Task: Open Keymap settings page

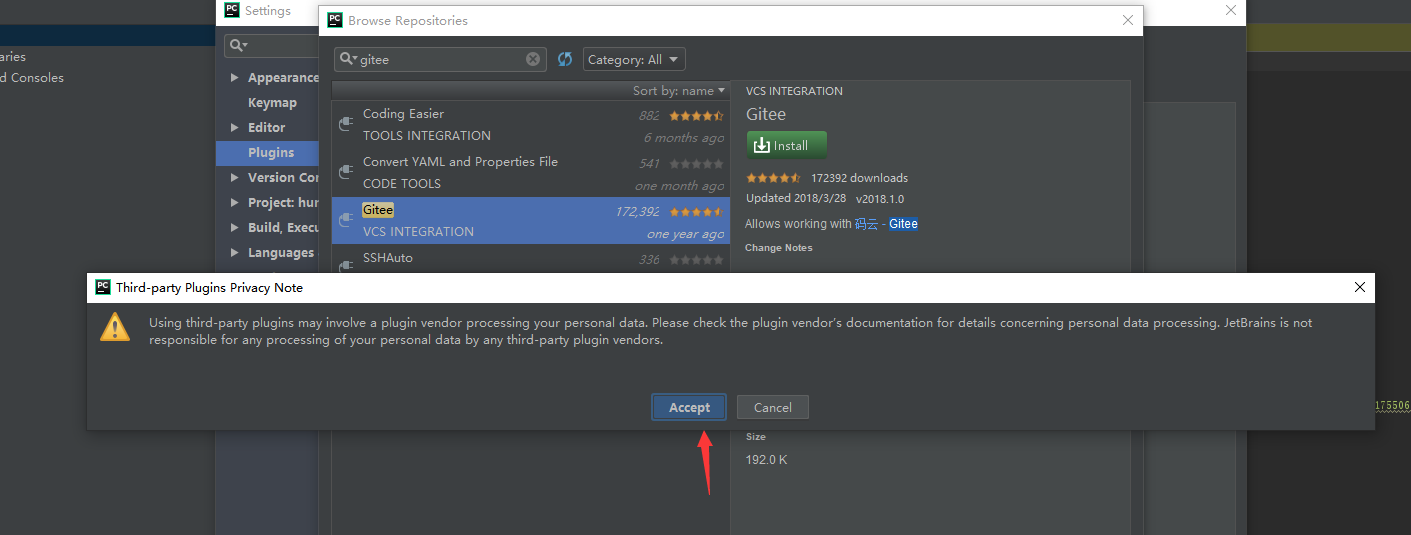Action: point(272,102)
